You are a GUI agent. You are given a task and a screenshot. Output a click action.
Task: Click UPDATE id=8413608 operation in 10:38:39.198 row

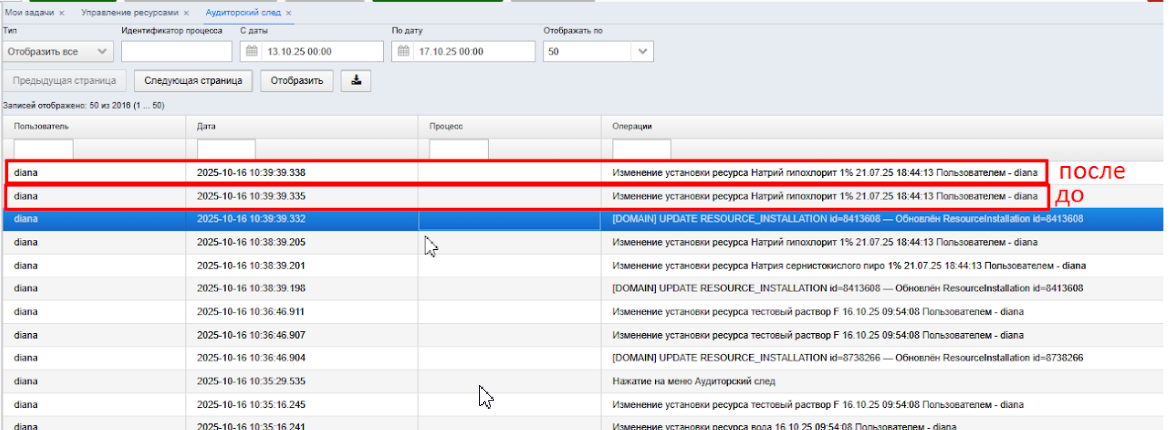(x=848, y=289)
